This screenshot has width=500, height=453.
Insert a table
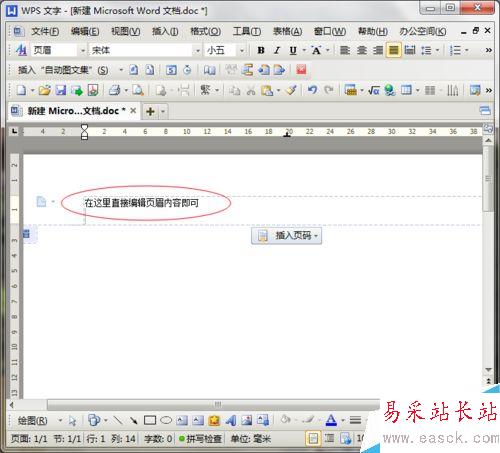pos(406,90)
